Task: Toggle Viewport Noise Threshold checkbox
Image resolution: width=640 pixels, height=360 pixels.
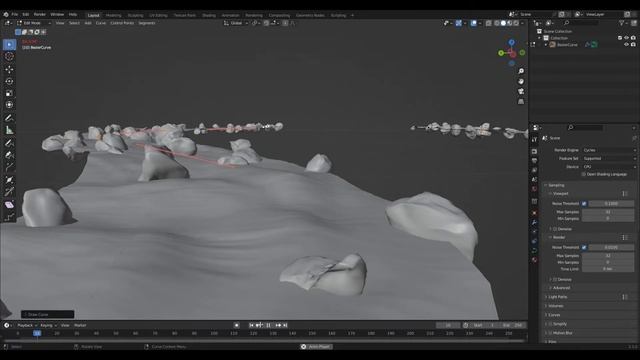Action: (x=584, y=204)
